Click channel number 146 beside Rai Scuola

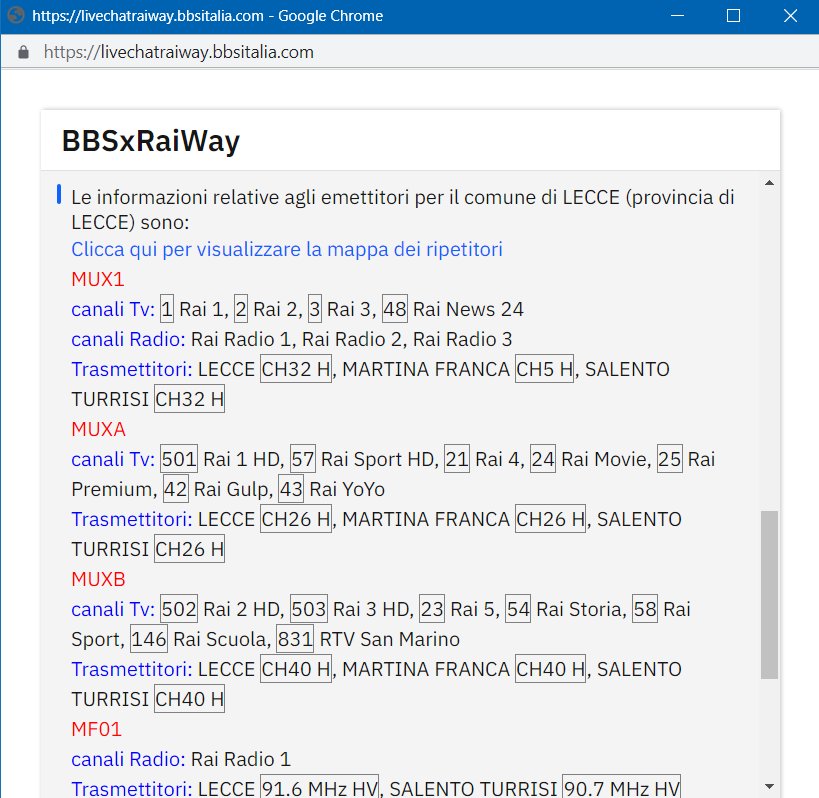(x=149, y=639)
